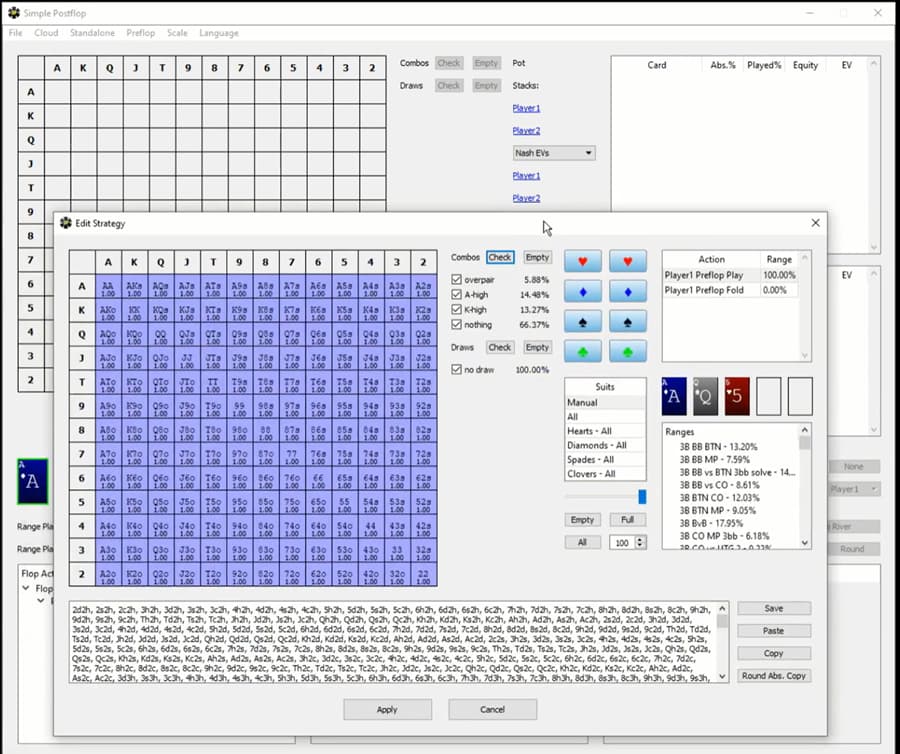This screenshot has width=900, height=754.
Task: Click the Queen board card in Edit Strategy
Action: coord(705,396)
